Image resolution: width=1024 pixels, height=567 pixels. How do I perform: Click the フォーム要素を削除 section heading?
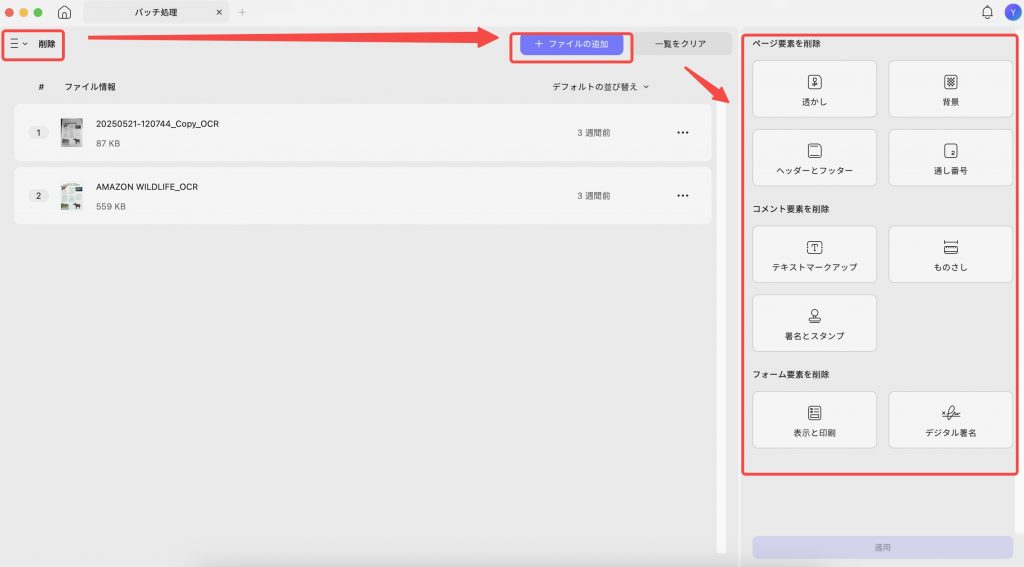click(791, 374)
